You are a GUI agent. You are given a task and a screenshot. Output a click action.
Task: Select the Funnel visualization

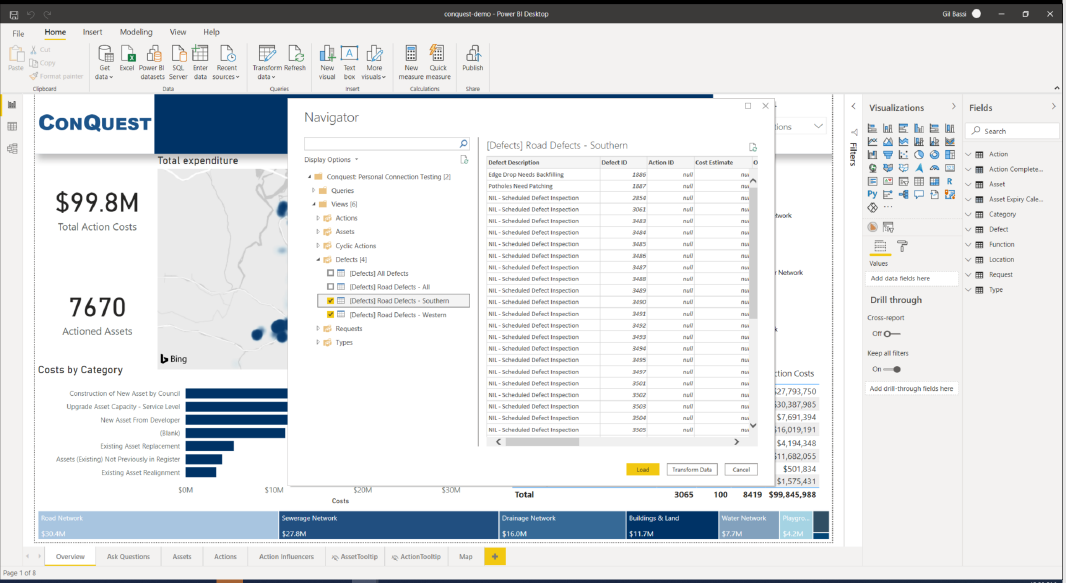[888, 154]
